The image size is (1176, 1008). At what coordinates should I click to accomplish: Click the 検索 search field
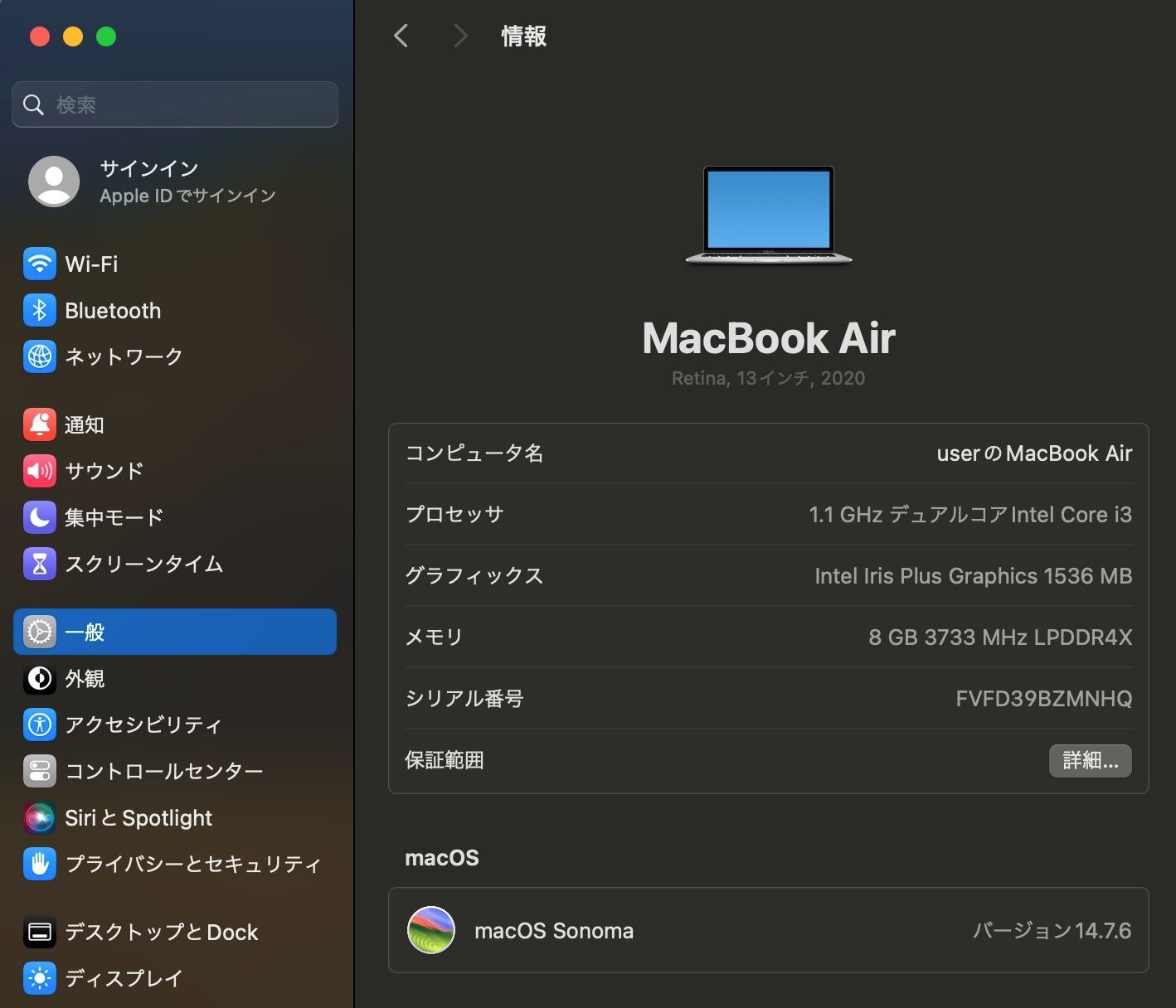[x=175, y=104]
